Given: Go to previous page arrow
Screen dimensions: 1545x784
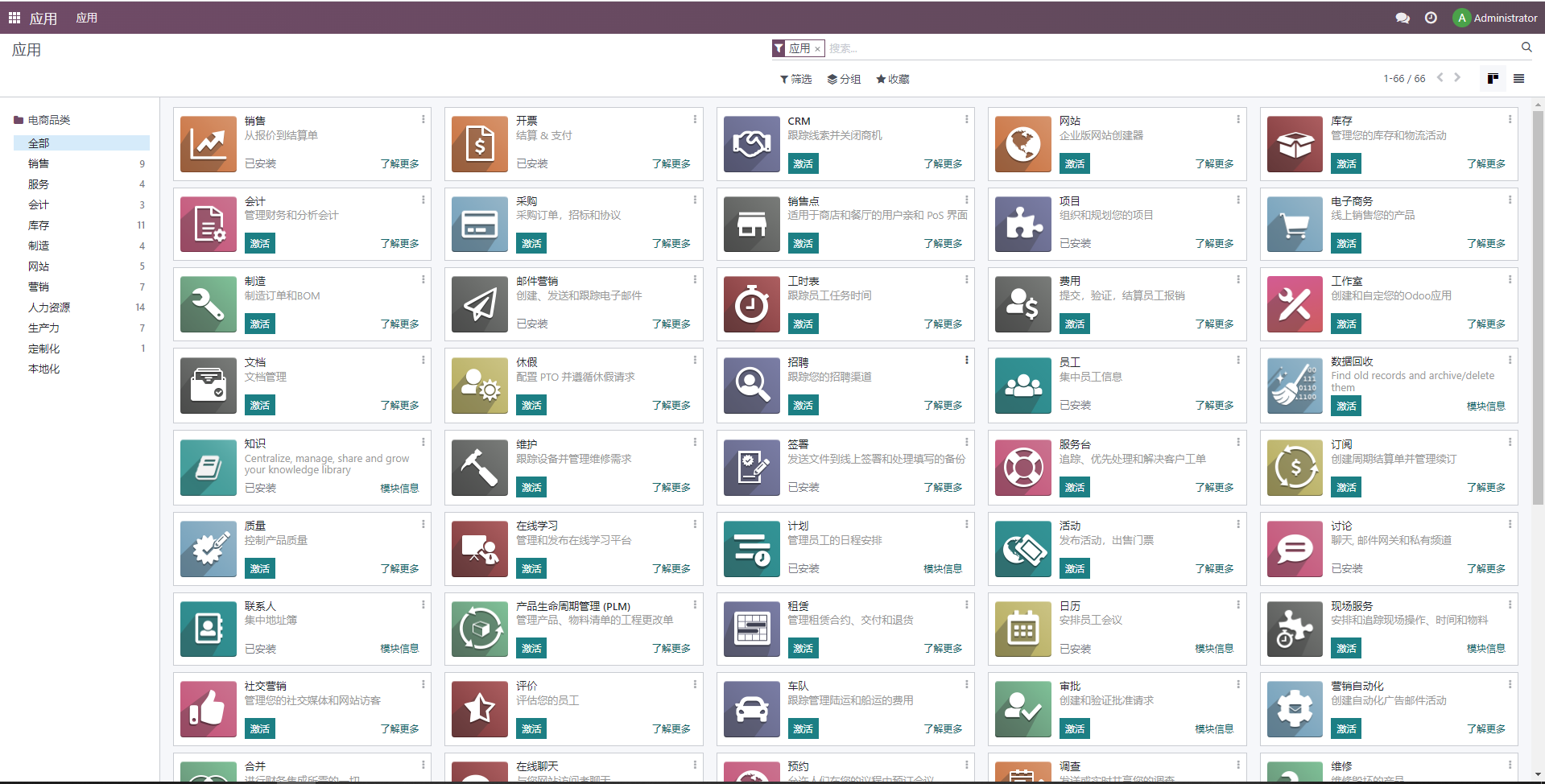Looking at the screenshot, I should point(1440,78).
